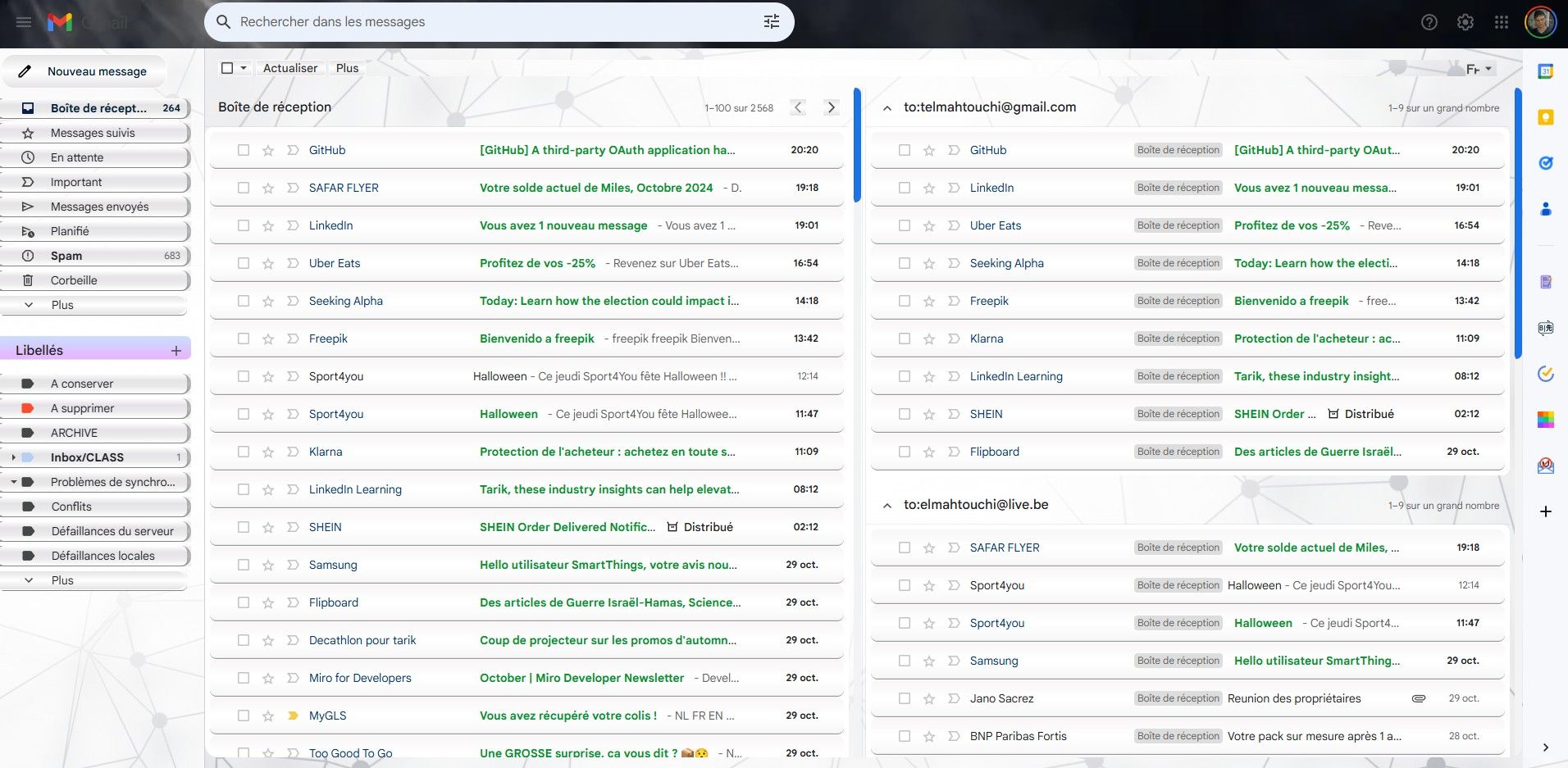Open the A supprimer label
This screenshot has width=1568, height=768.
[x=96, y=408]
